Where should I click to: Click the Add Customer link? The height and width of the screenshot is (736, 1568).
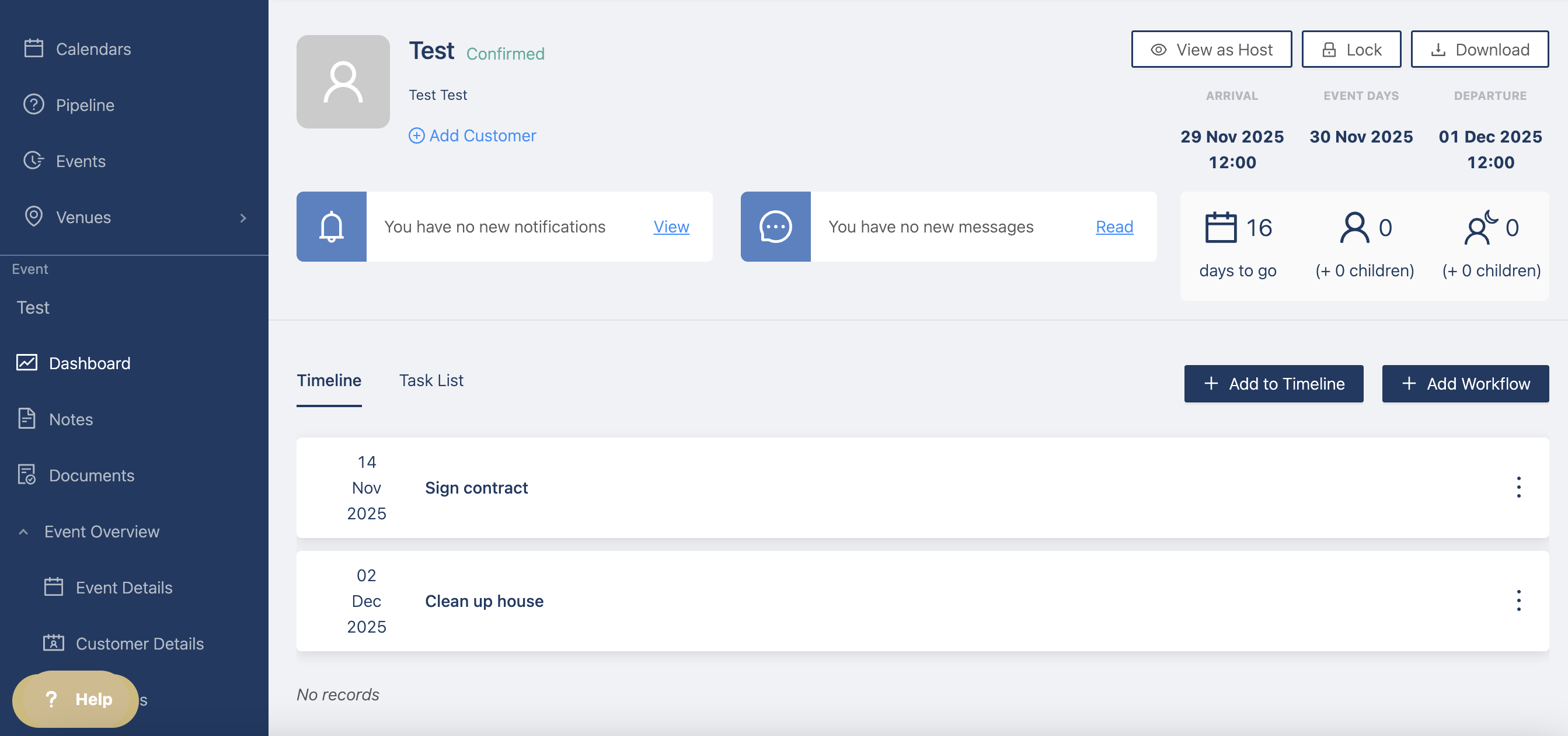(x=472, y=136)
